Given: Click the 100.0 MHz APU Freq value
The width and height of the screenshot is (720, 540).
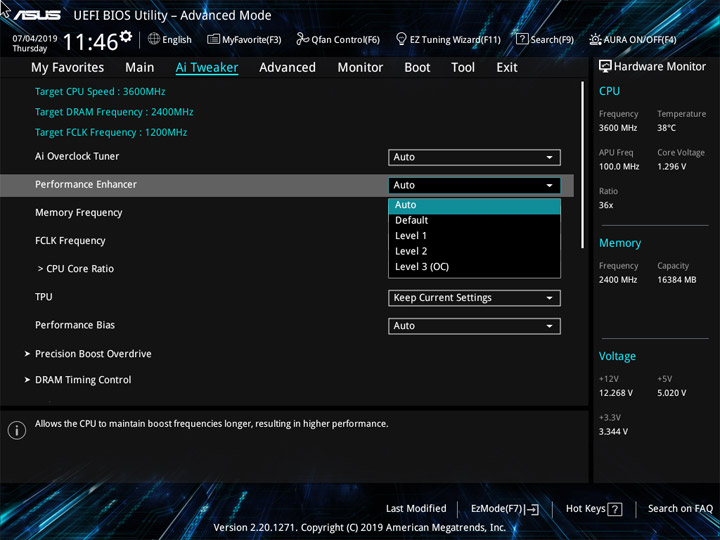Looking at the screenshot, I should (619, 167).
